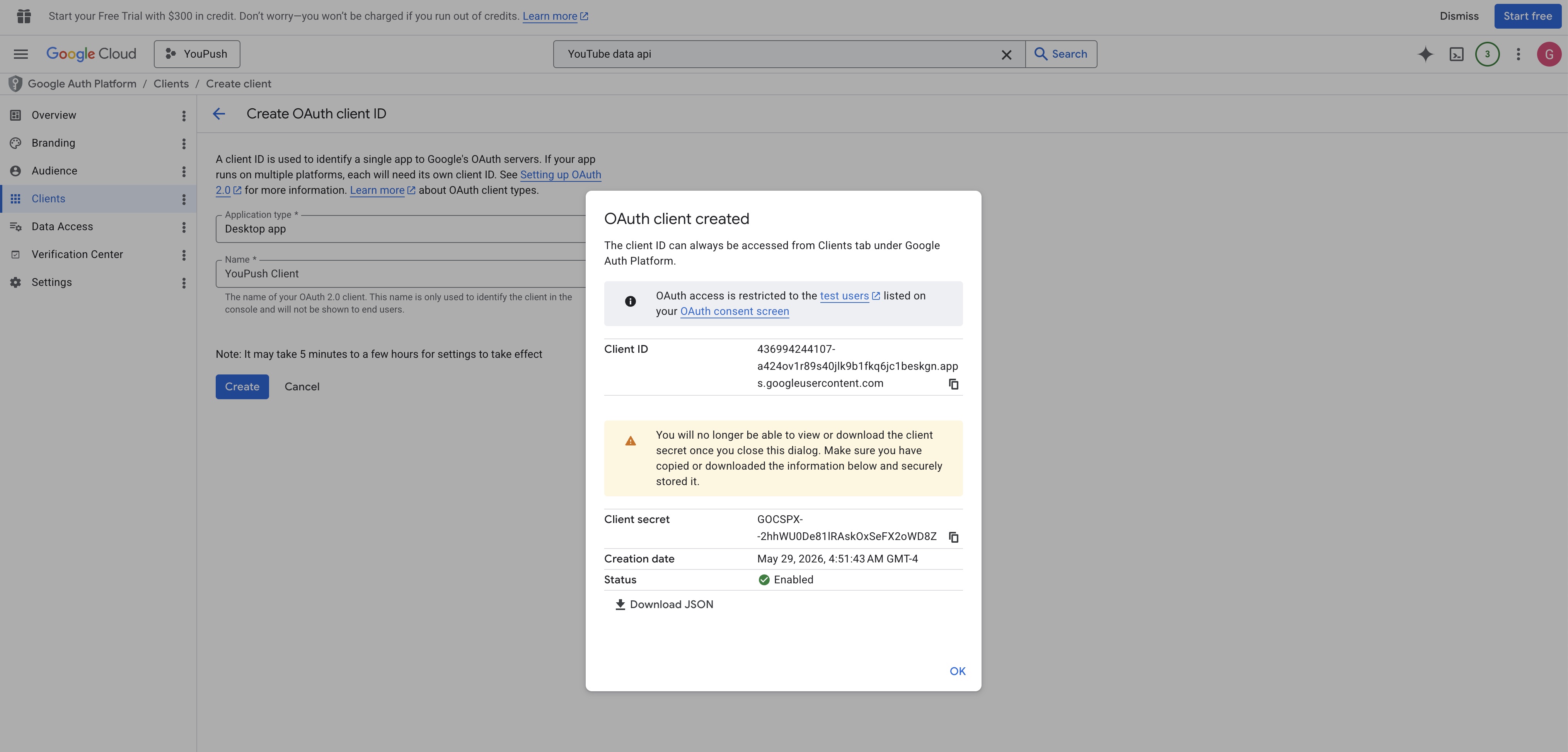This screenshot has width=1568, height=752.
Task: Click the info icon in the restricted-access notice
Action: point(631,301)
